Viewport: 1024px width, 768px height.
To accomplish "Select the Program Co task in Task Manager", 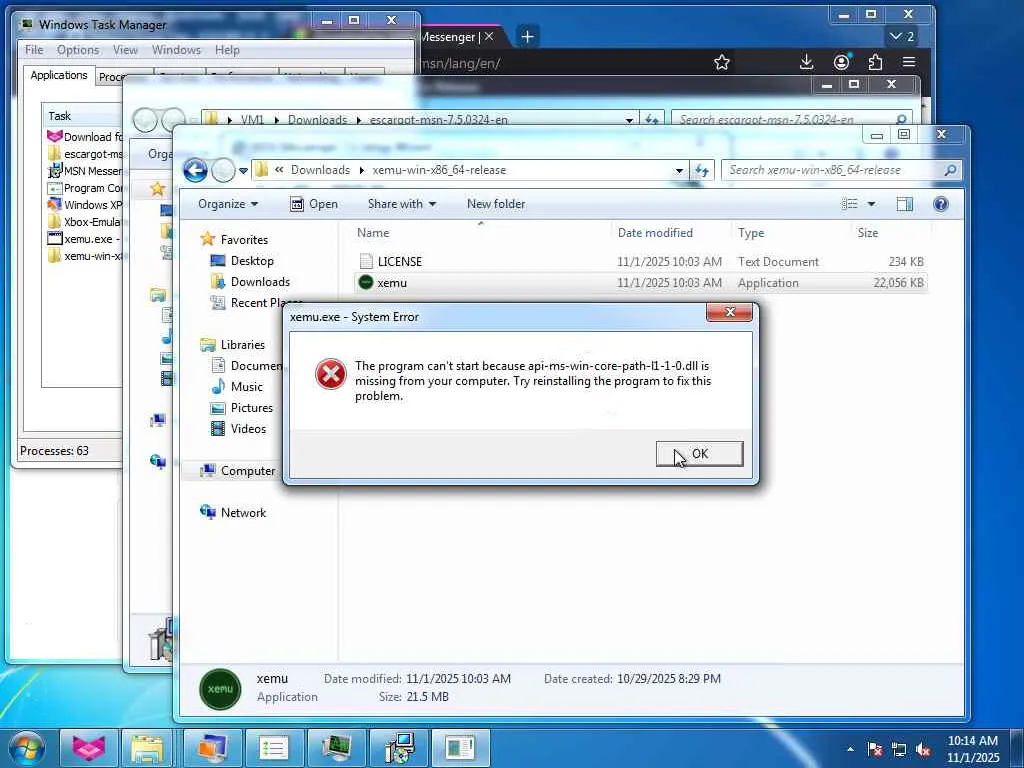I will [x=84, y=188].
